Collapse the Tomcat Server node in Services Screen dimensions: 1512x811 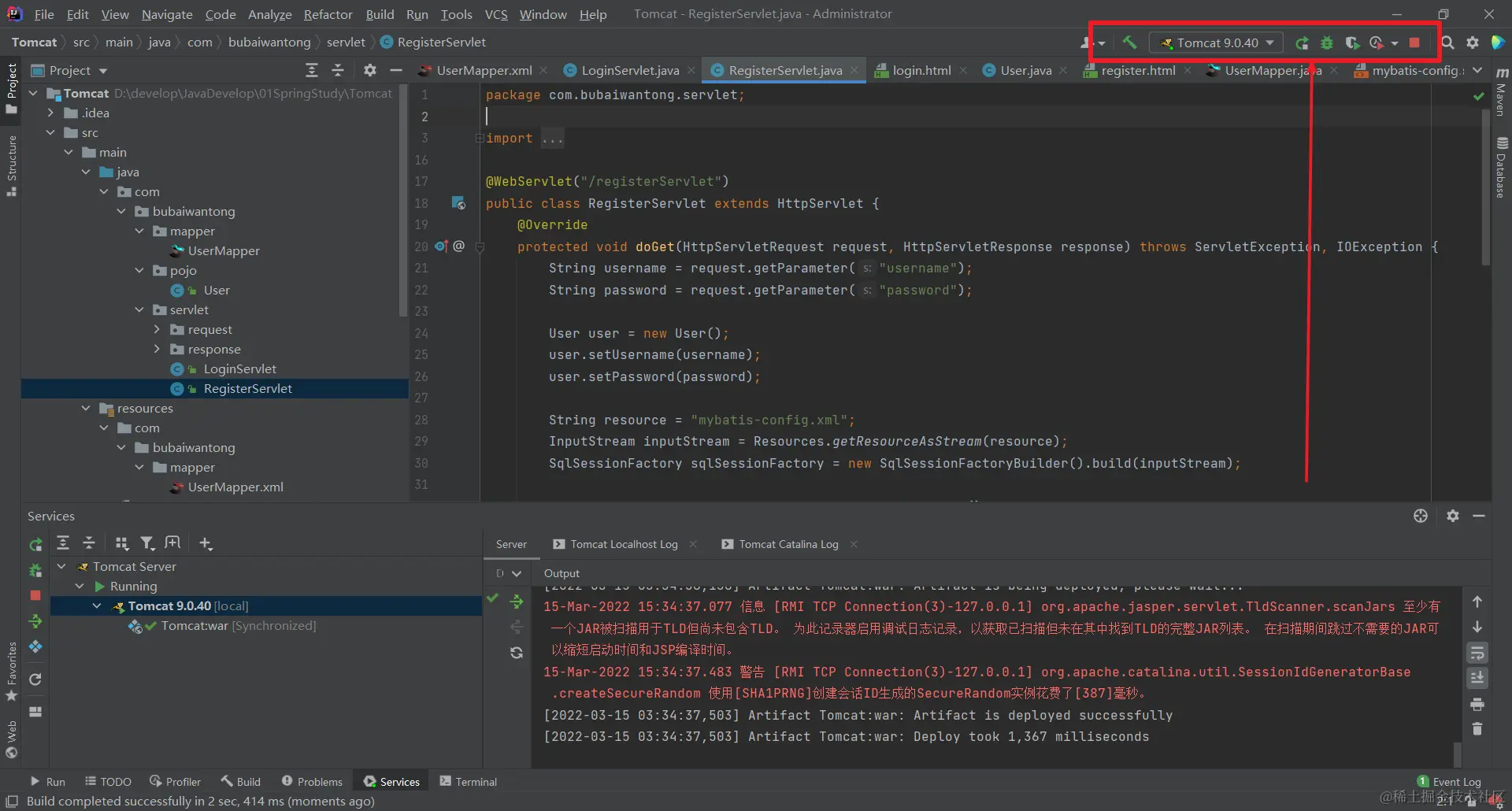(x=61, y=566)
